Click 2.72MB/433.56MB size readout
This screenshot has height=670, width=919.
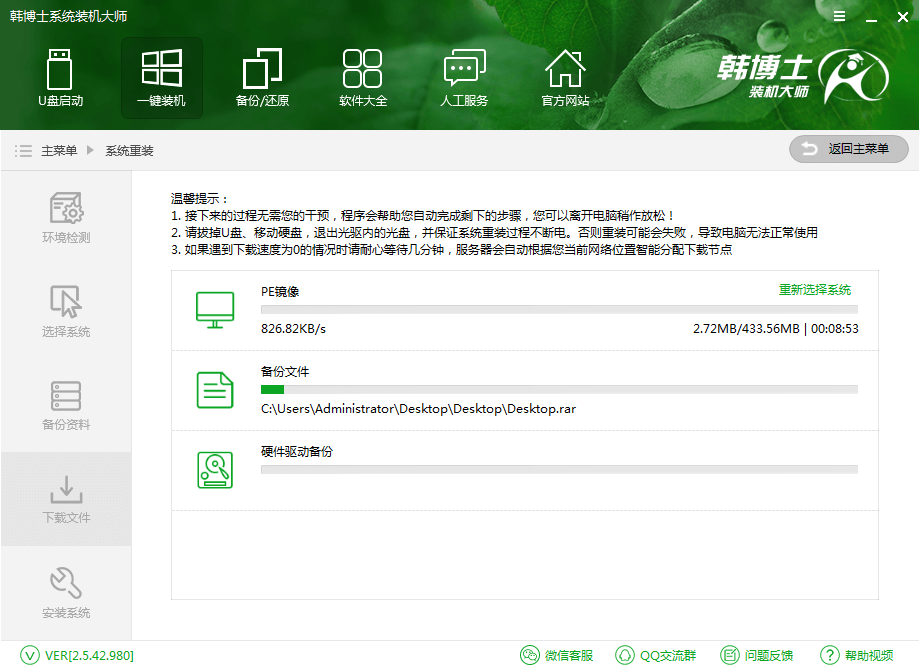746,329
